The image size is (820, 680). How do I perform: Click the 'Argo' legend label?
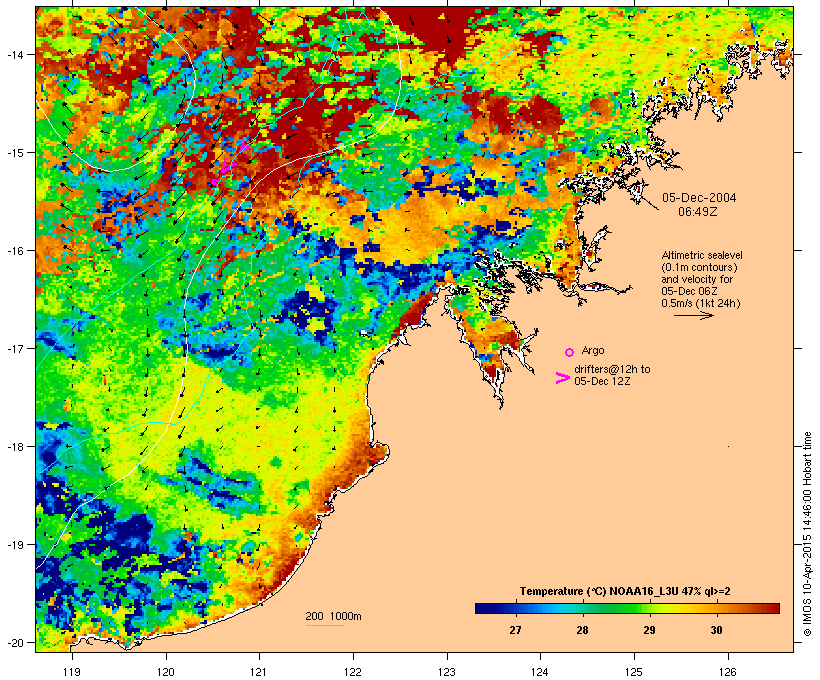tap(593, 350)
